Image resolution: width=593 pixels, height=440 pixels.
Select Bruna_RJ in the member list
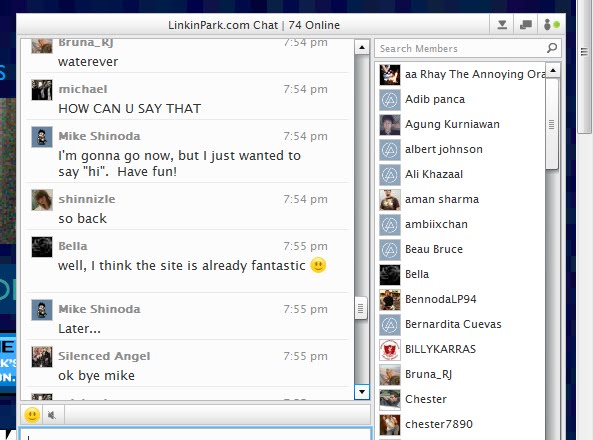tap(462, 374)
